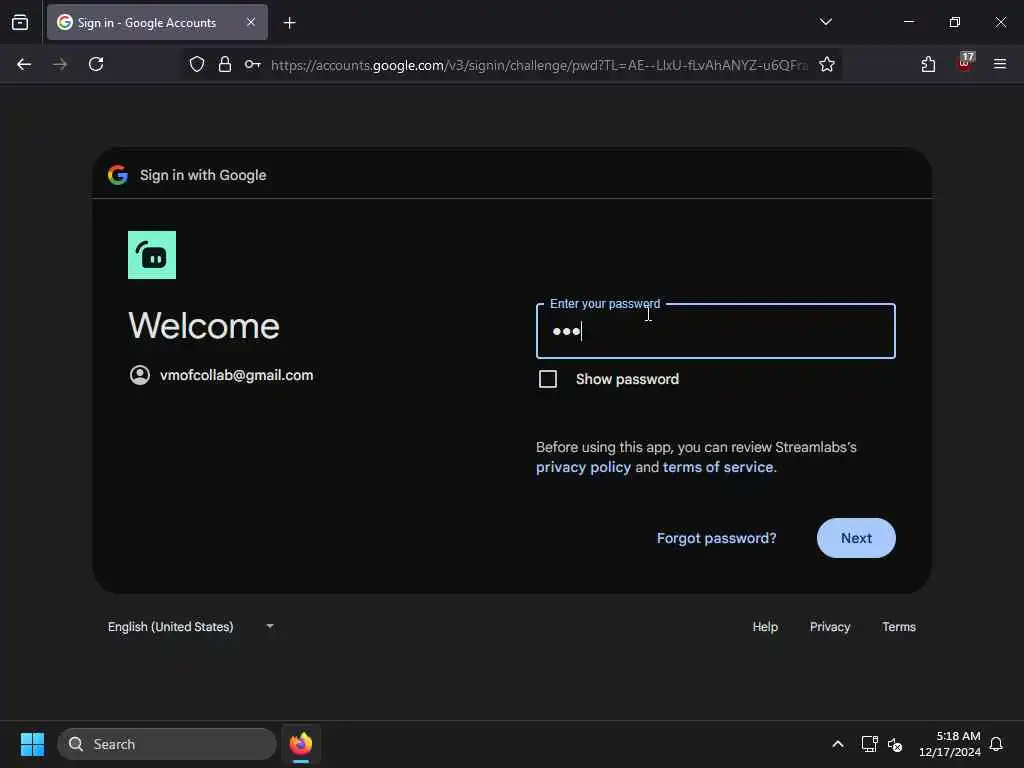Expand the English (United States) language dropdown
Screen dimensions: 1024x768
click(191, 627)
